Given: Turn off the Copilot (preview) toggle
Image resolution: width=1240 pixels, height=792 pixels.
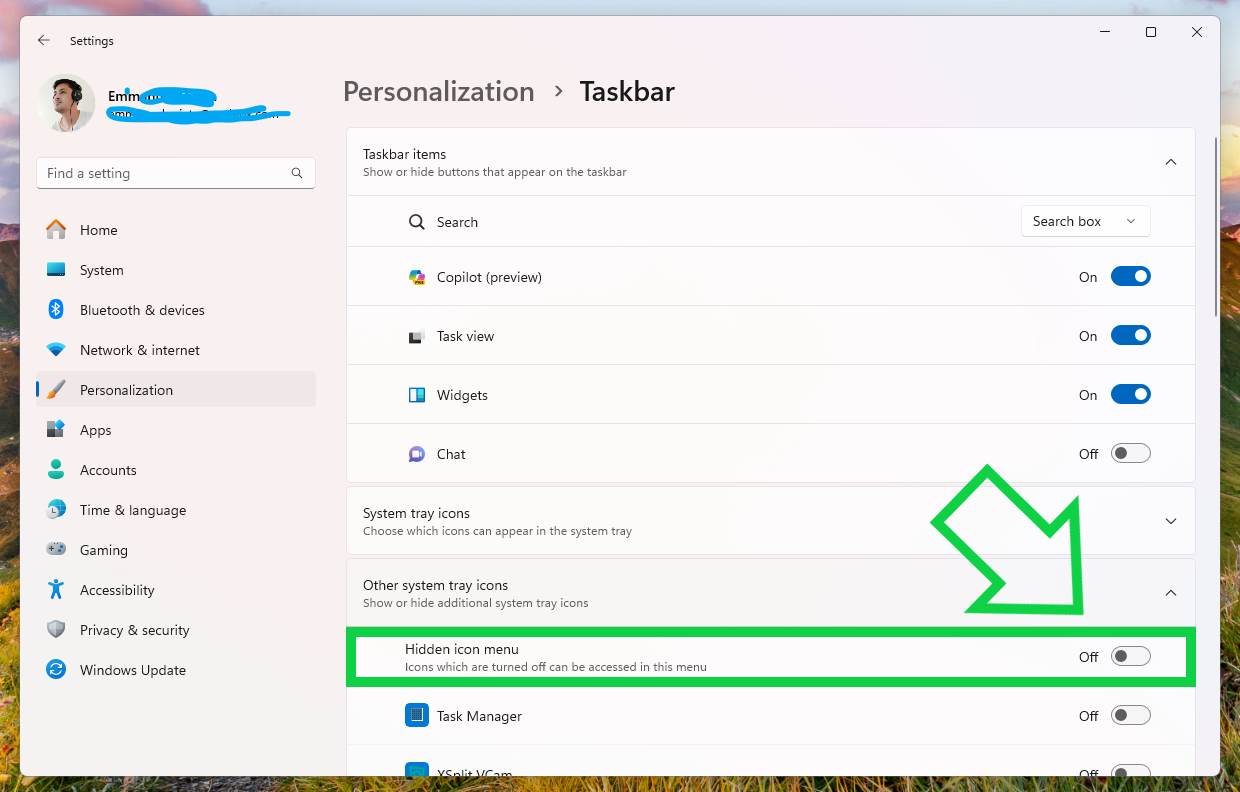Looking at the screenshot, I should point(1130,277).
